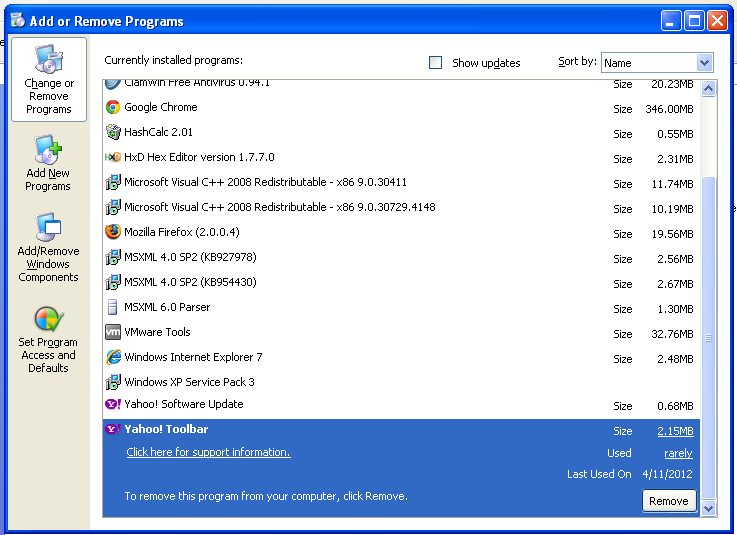
Task: Select the MSXML 6.0 Parser icon
Action: point(113,307)
